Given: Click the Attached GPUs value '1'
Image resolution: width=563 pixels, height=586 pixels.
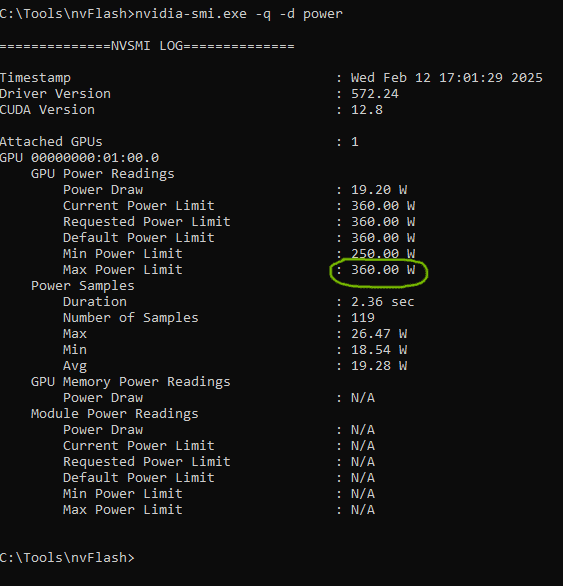Looking at the screenshot, I should click(355, 142).
